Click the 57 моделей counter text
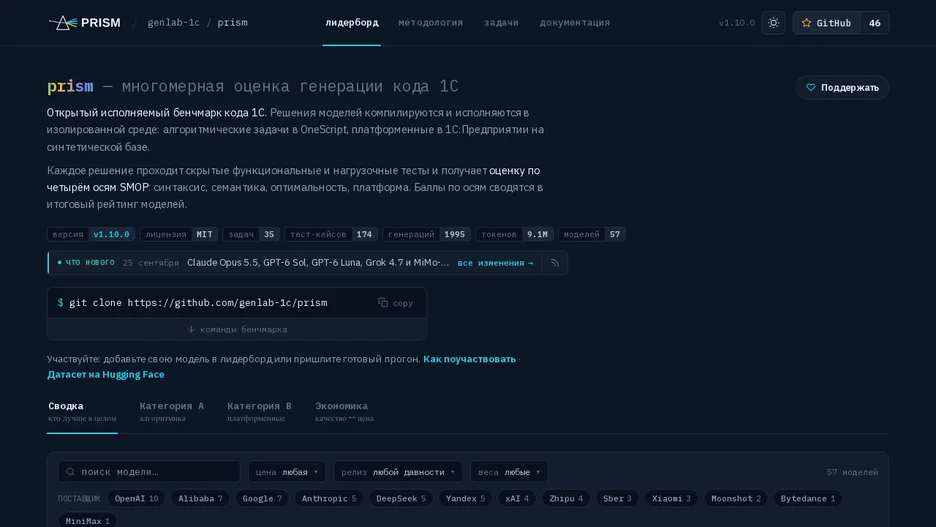 (x=852, y=472)
